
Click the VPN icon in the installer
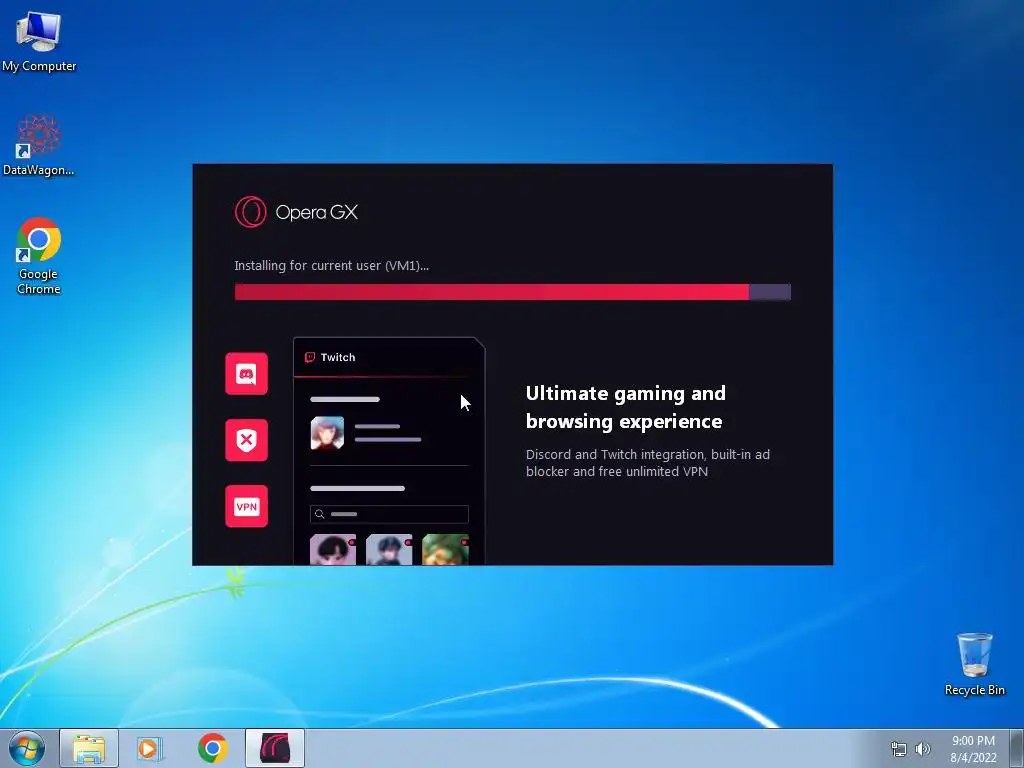click(x=246, y=506)
